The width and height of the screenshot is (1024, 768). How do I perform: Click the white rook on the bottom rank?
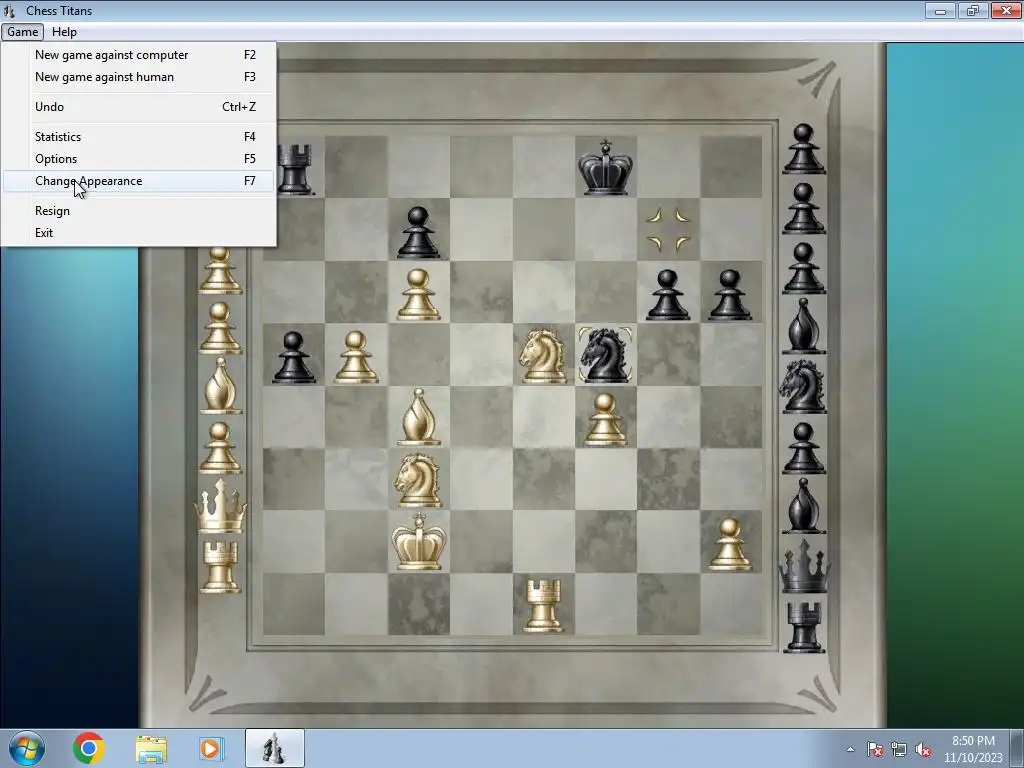click(x=543, y=605)
